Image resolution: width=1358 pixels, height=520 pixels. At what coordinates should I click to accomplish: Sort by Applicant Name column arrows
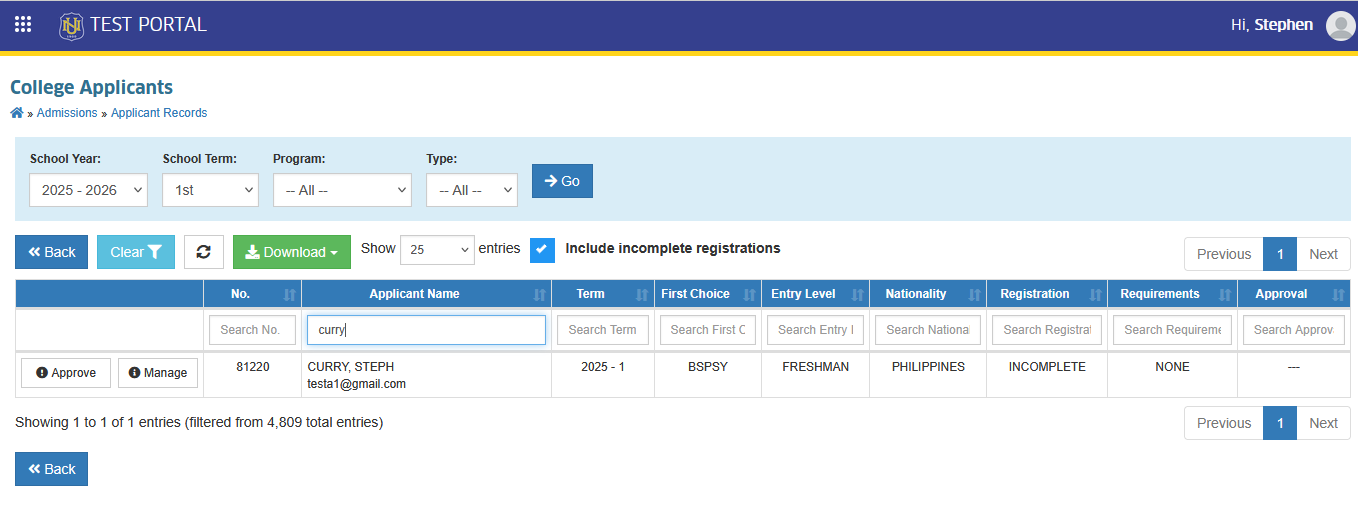[540, 294]
